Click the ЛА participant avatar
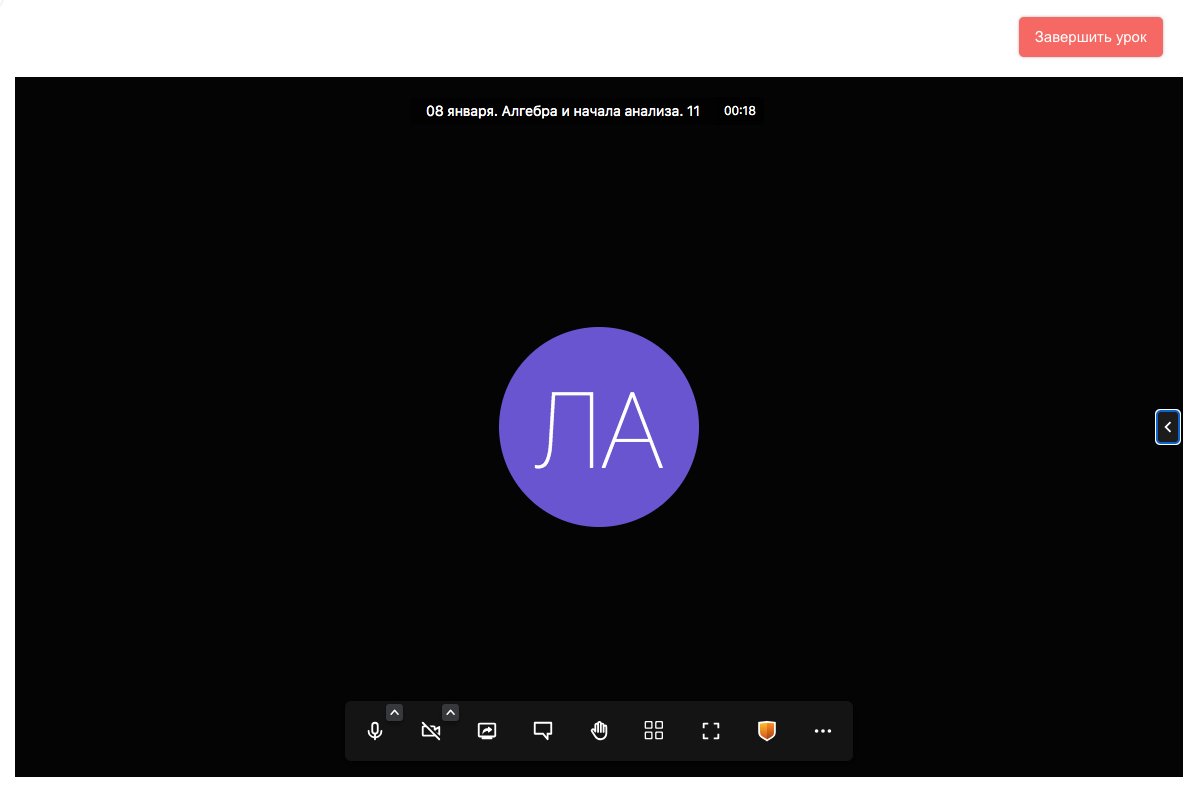Image resolution: width=1198 pixels, height=789 pixels. (x=599, y=427)
